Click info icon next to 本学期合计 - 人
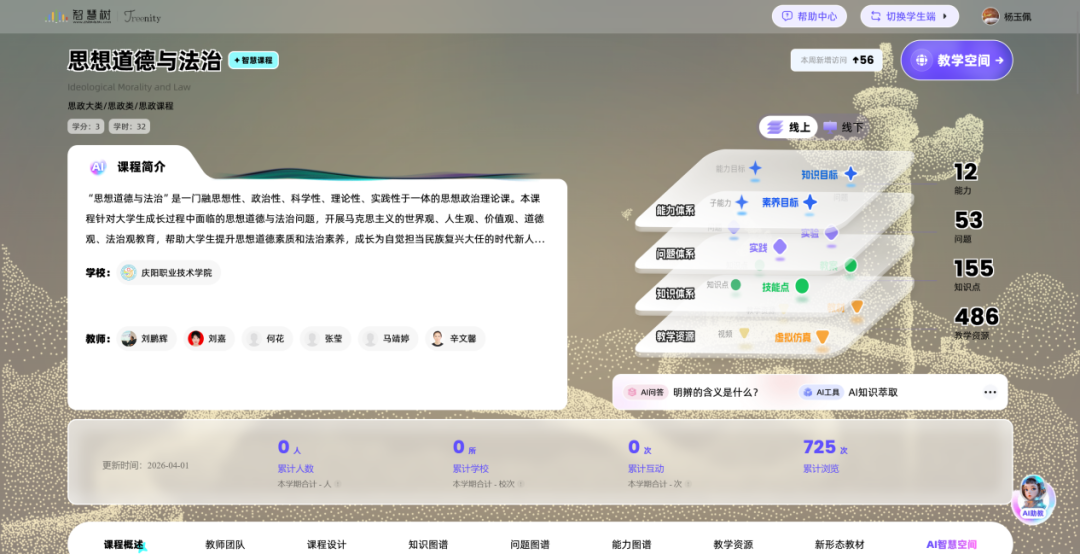The image size is (1080, 554). click(x=338, y=484)
